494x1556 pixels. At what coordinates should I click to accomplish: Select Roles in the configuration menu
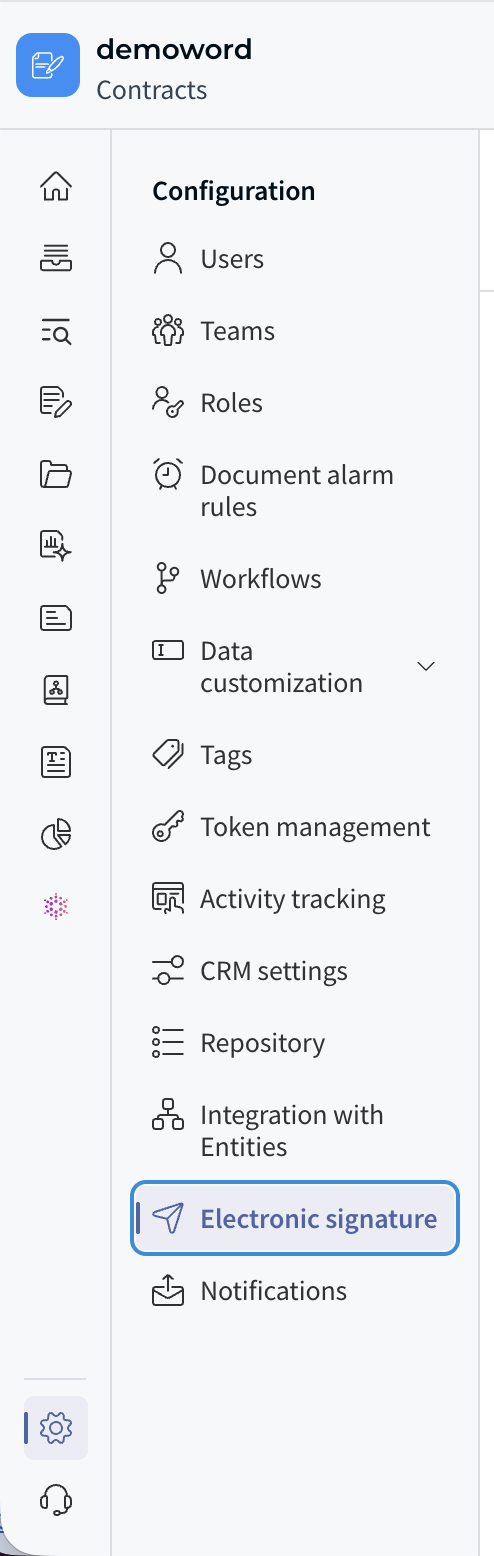coord(295,403)
